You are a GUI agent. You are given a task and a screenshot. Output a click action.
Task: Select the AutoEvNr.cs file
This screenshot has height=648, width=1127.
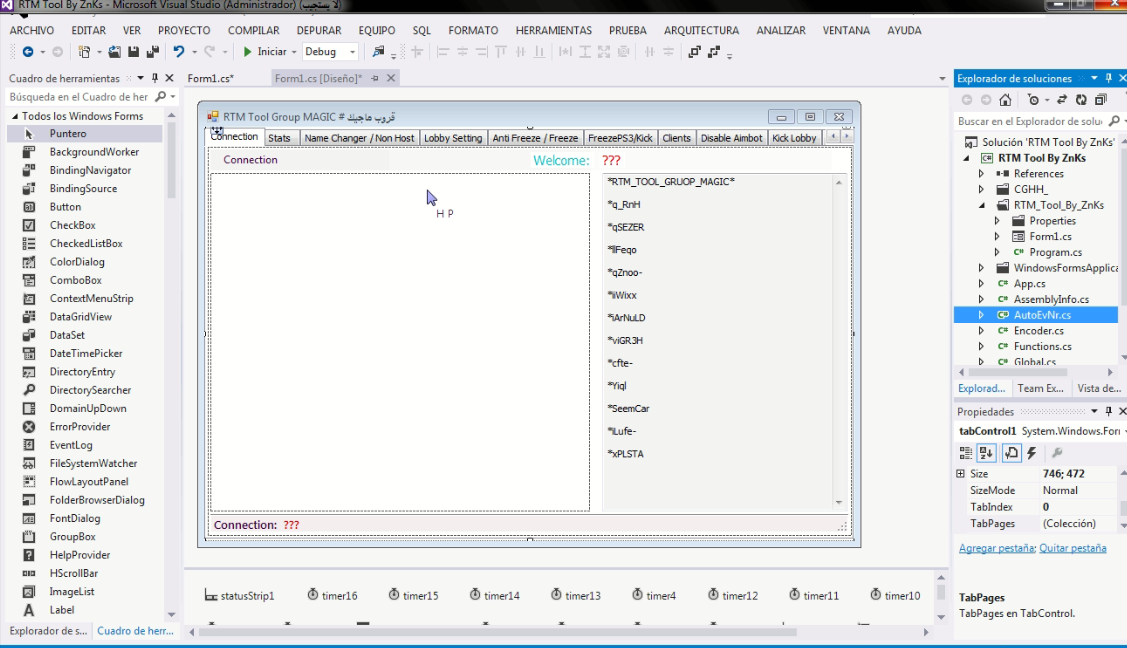pos(1042,315)
